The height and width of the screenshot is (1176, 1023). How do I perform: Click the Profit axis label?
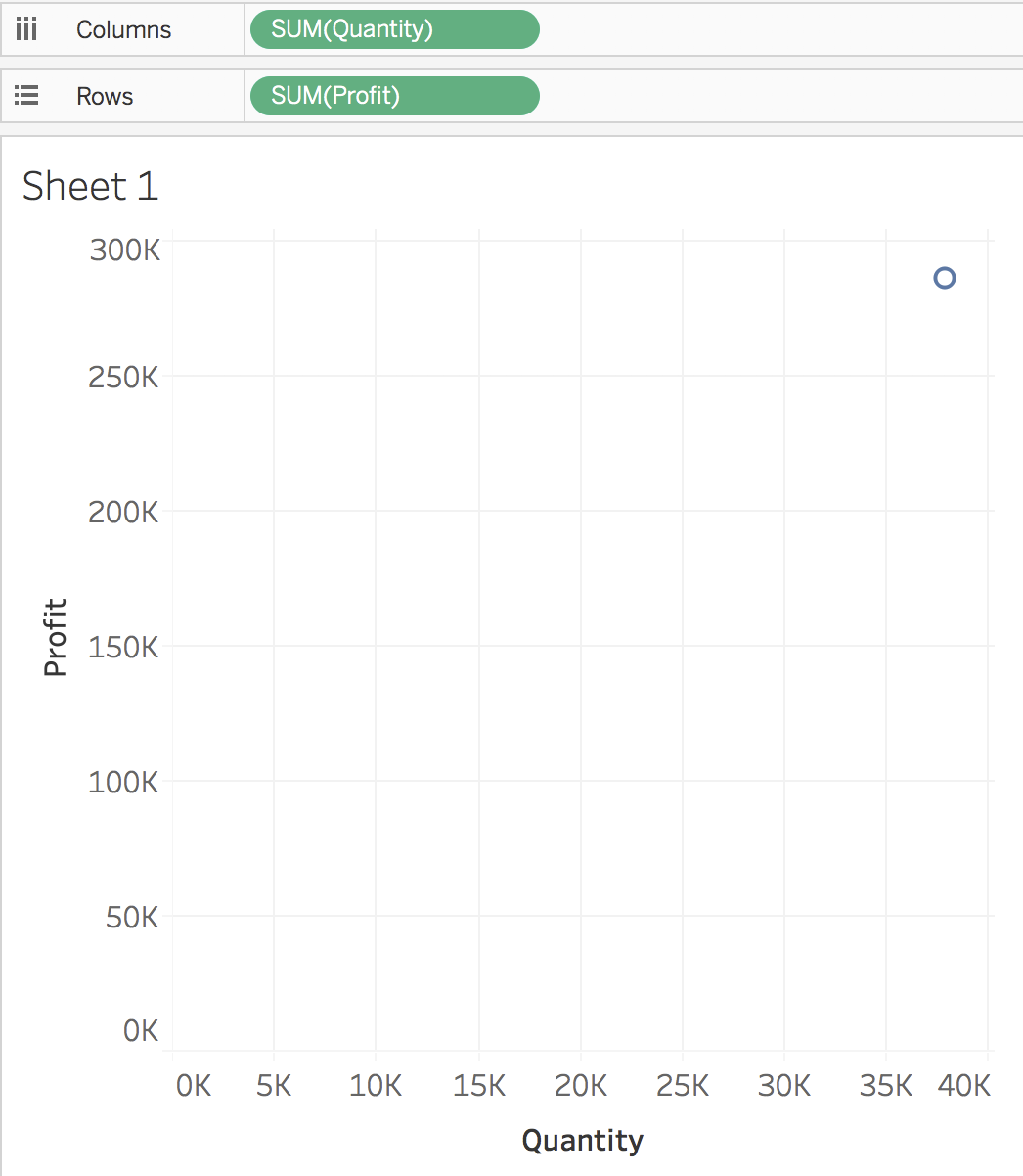(x=55, y=635)
